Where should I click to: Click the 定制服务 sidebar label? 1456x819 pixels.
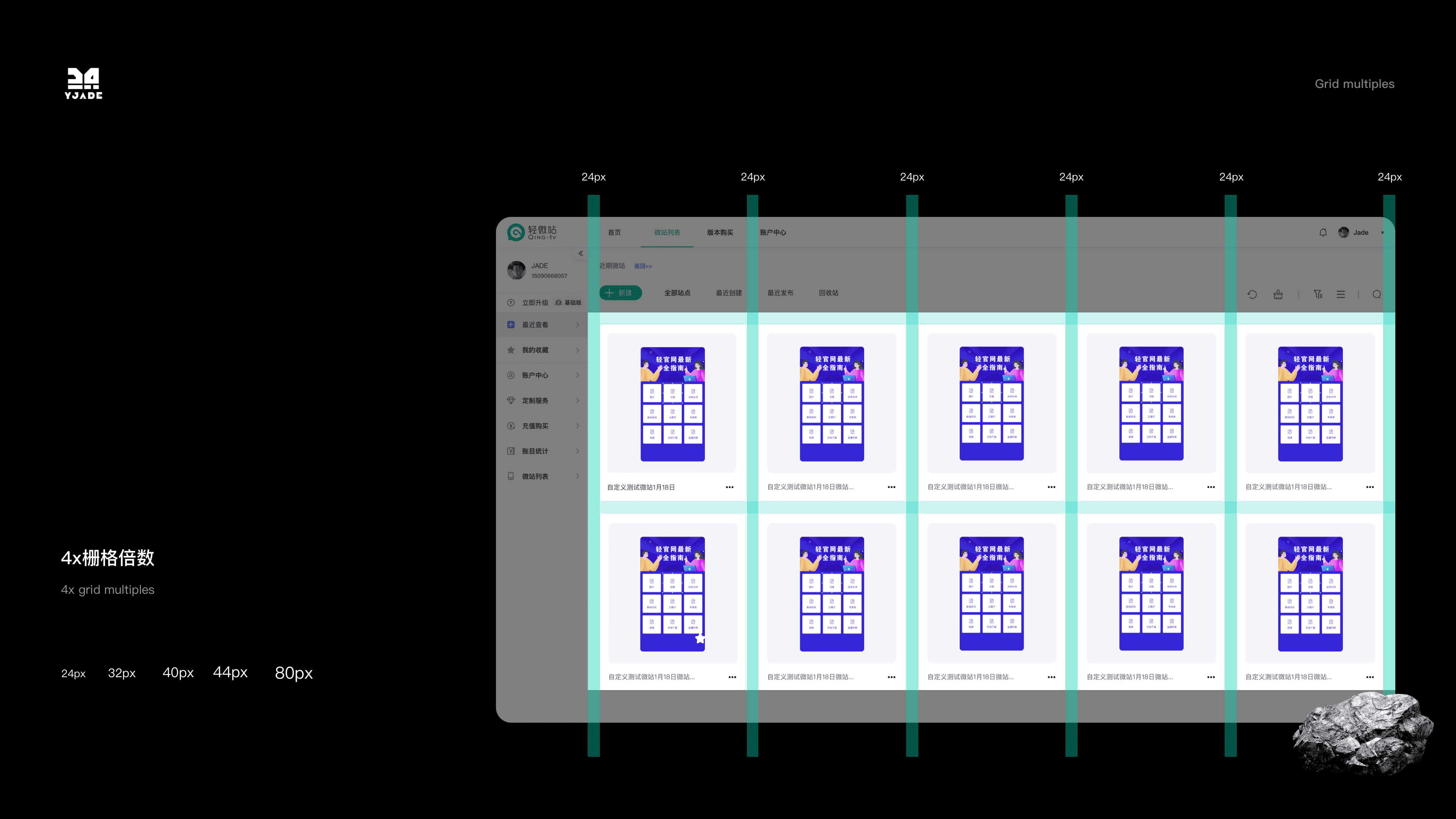point(535,401)
